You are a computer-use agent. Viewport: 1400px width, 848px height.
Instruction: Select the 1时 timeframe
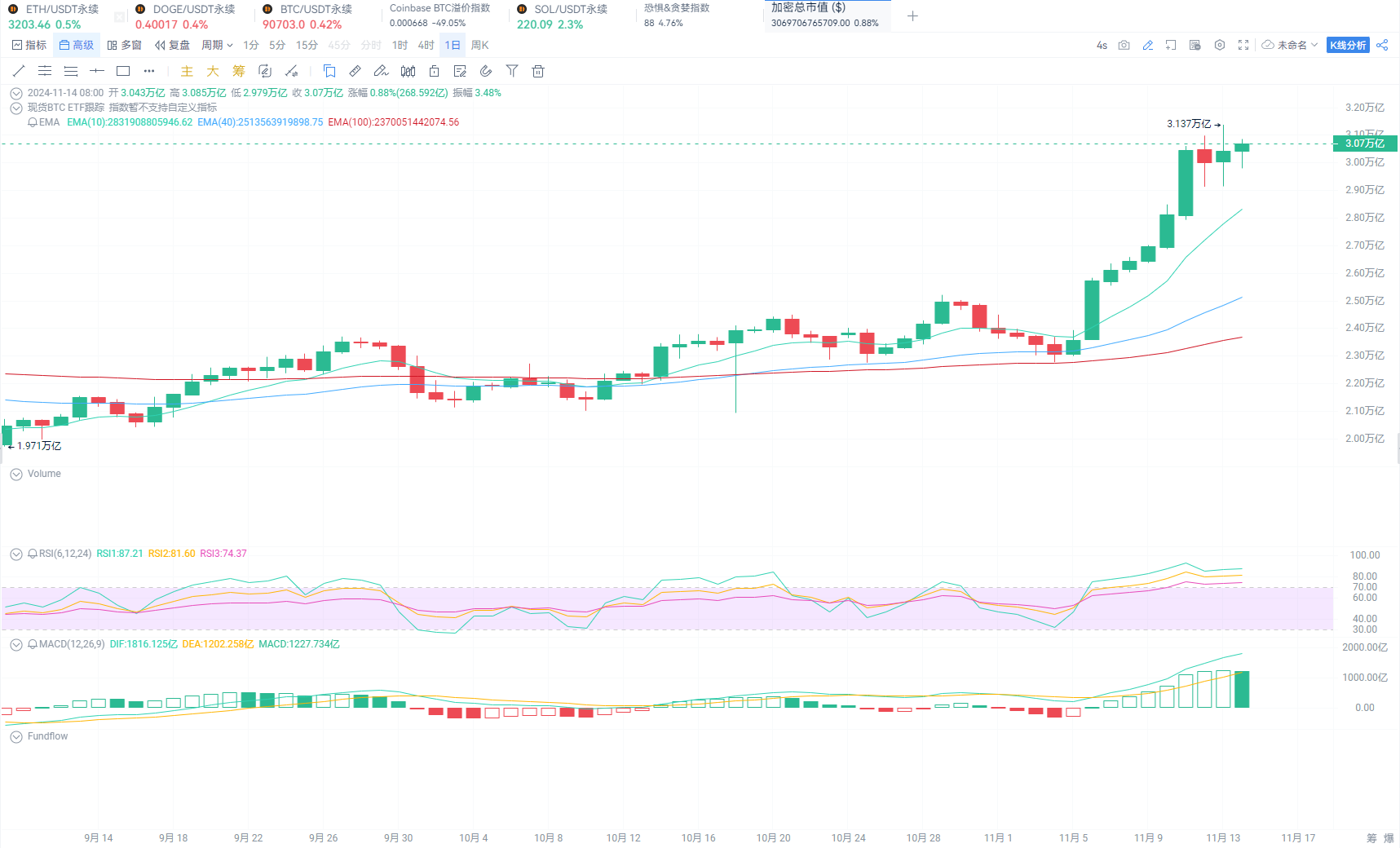tap(400, 45)
